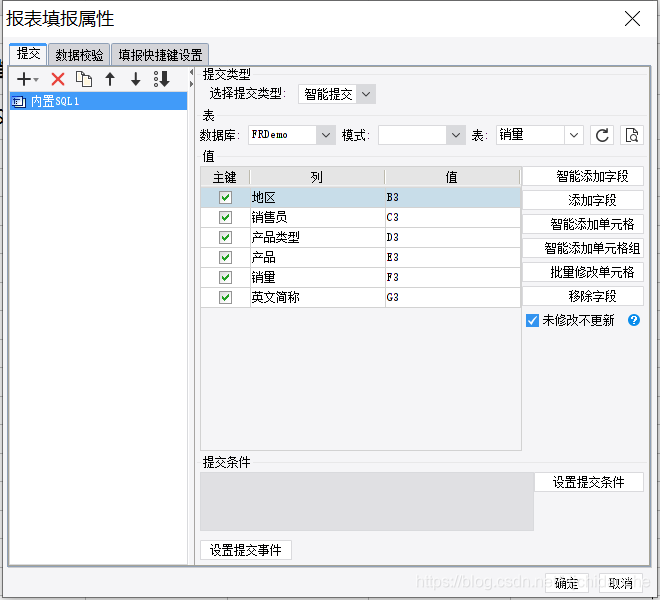
Task: Select the 销售员 column cell
Action: click(317, 217)
